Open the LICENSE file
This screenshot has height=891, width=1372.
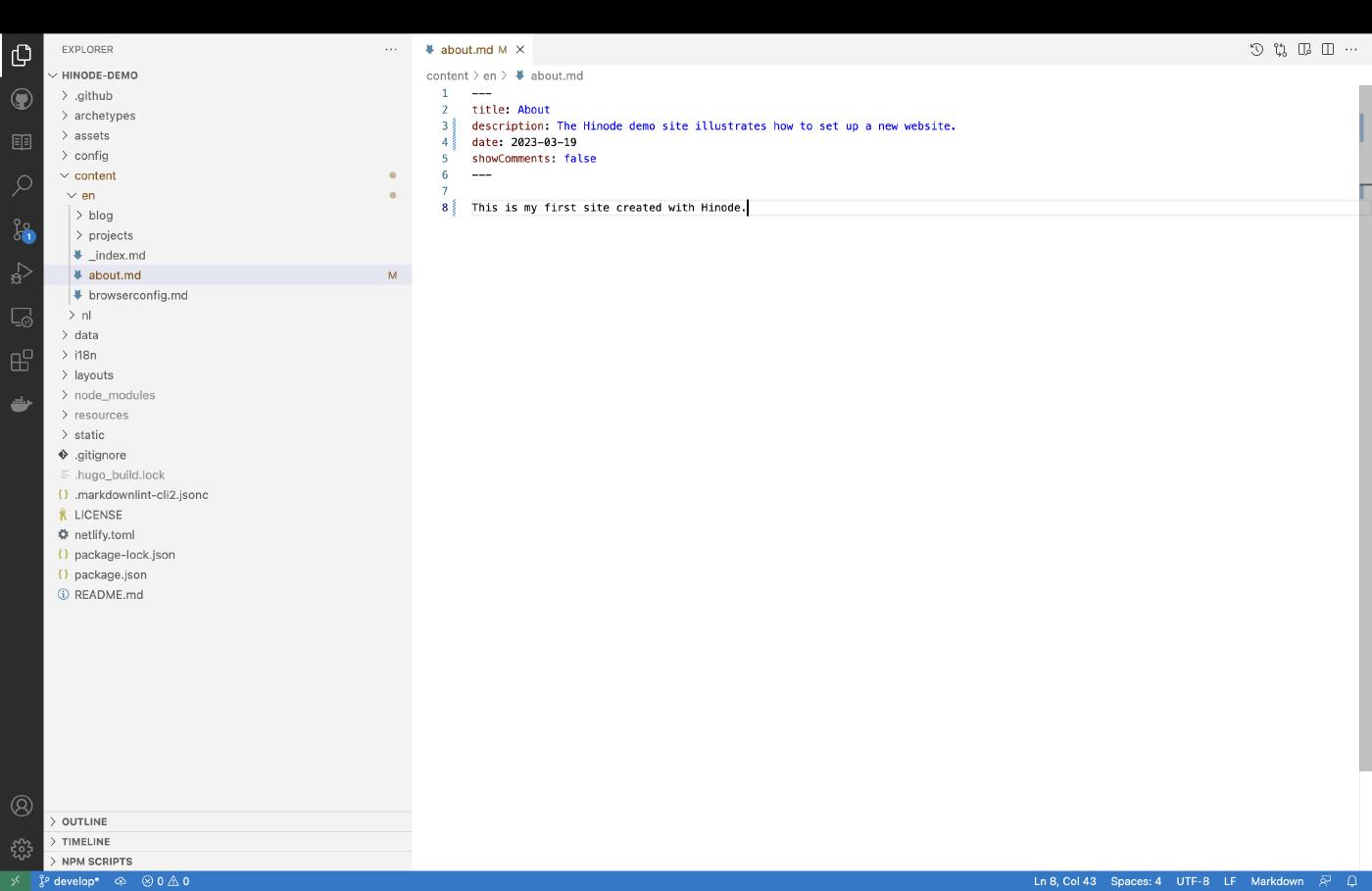pos(227,515)
